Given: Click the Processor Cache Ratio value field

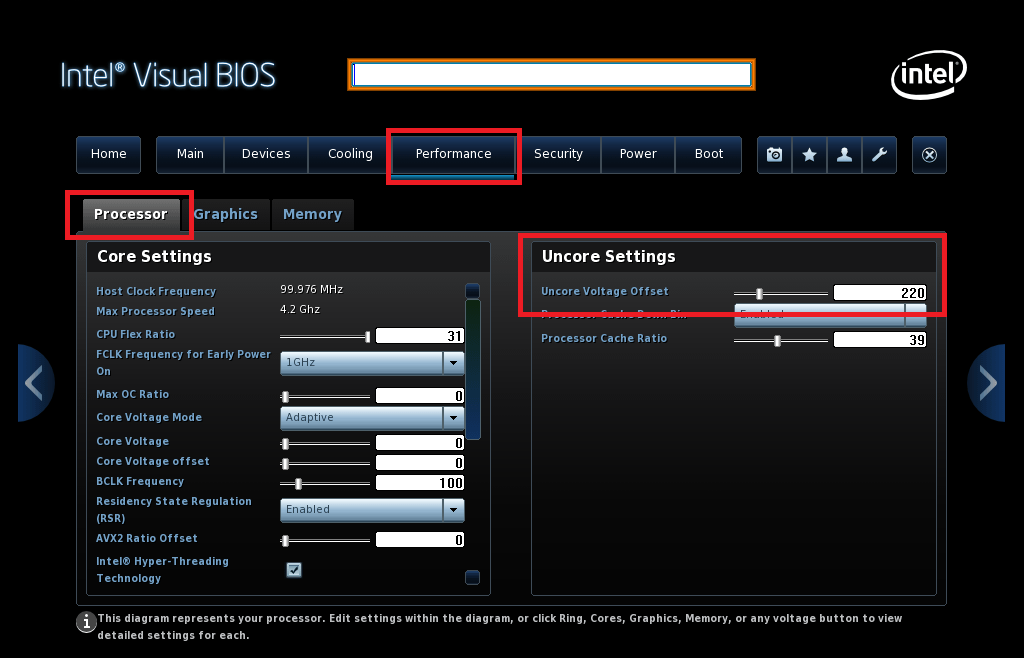Looking at the screenshot, I should pos(880,340).
